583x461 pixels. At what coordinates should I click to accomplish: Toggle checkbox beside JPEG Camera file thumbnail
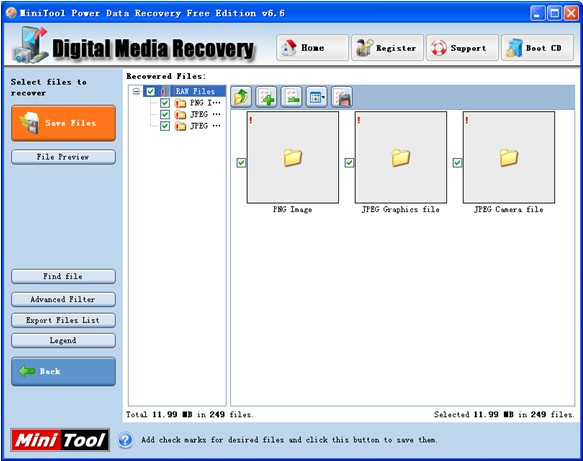coord(457,162)
